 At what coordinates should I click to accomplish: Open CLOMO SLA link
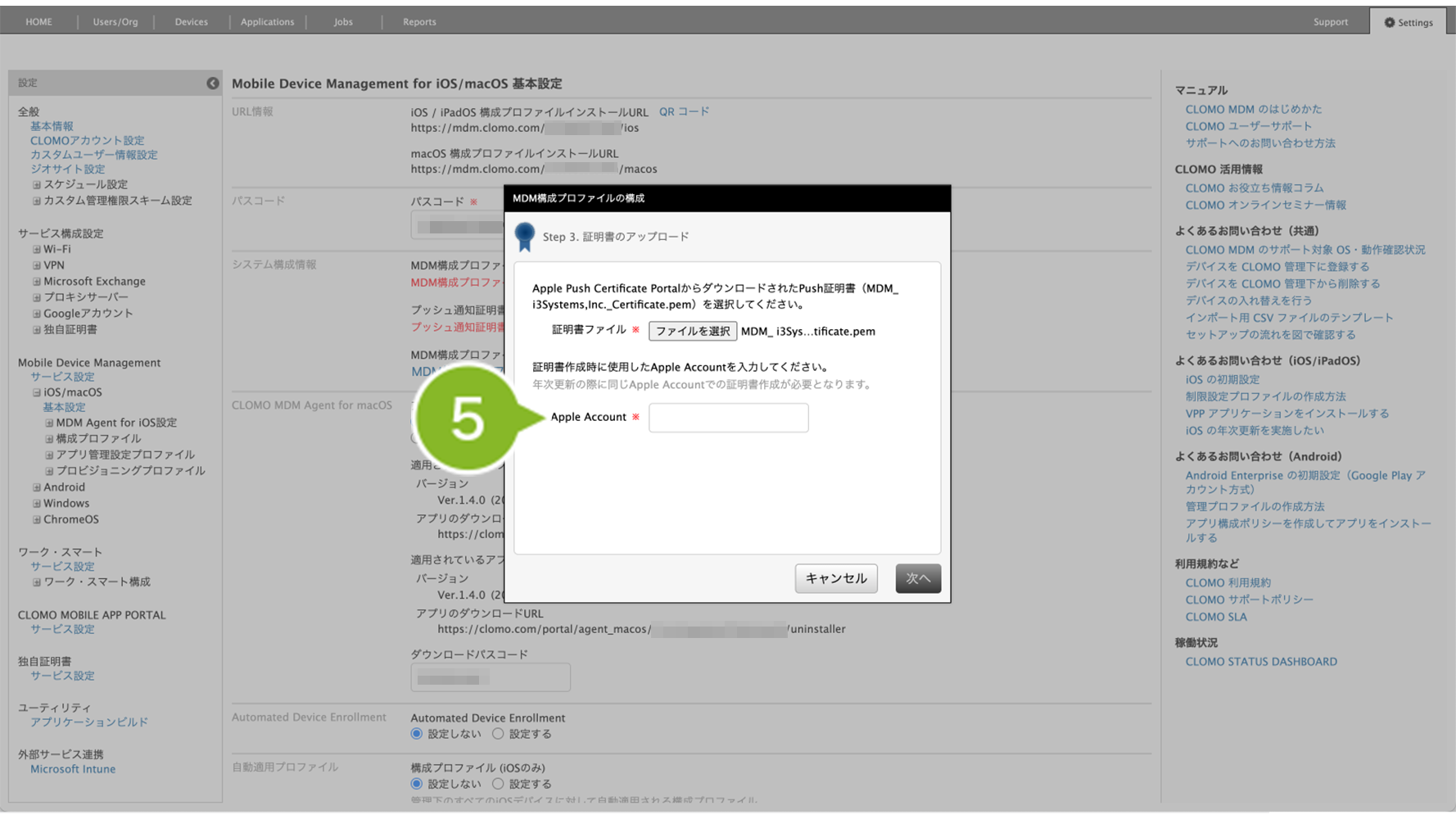[1216, 618]
